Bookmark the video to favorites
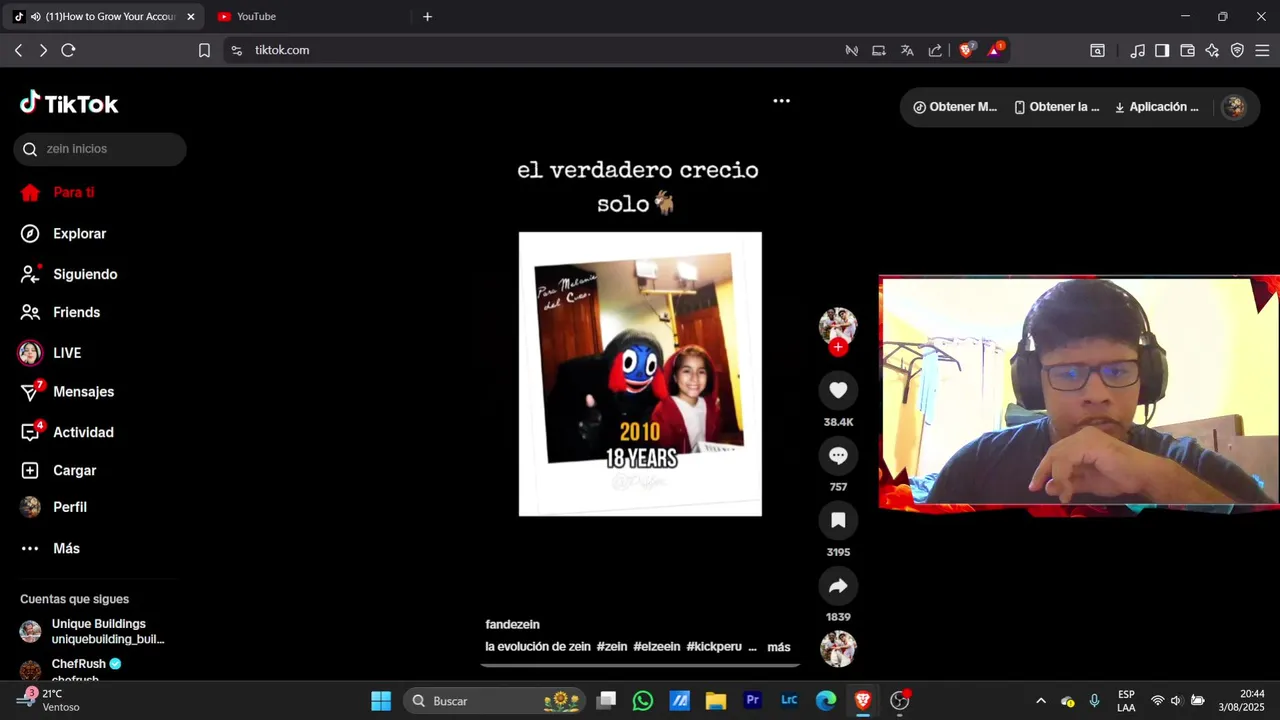Image resolution: width=1280 pixels, height=720 pixels. tap(838, 520)
